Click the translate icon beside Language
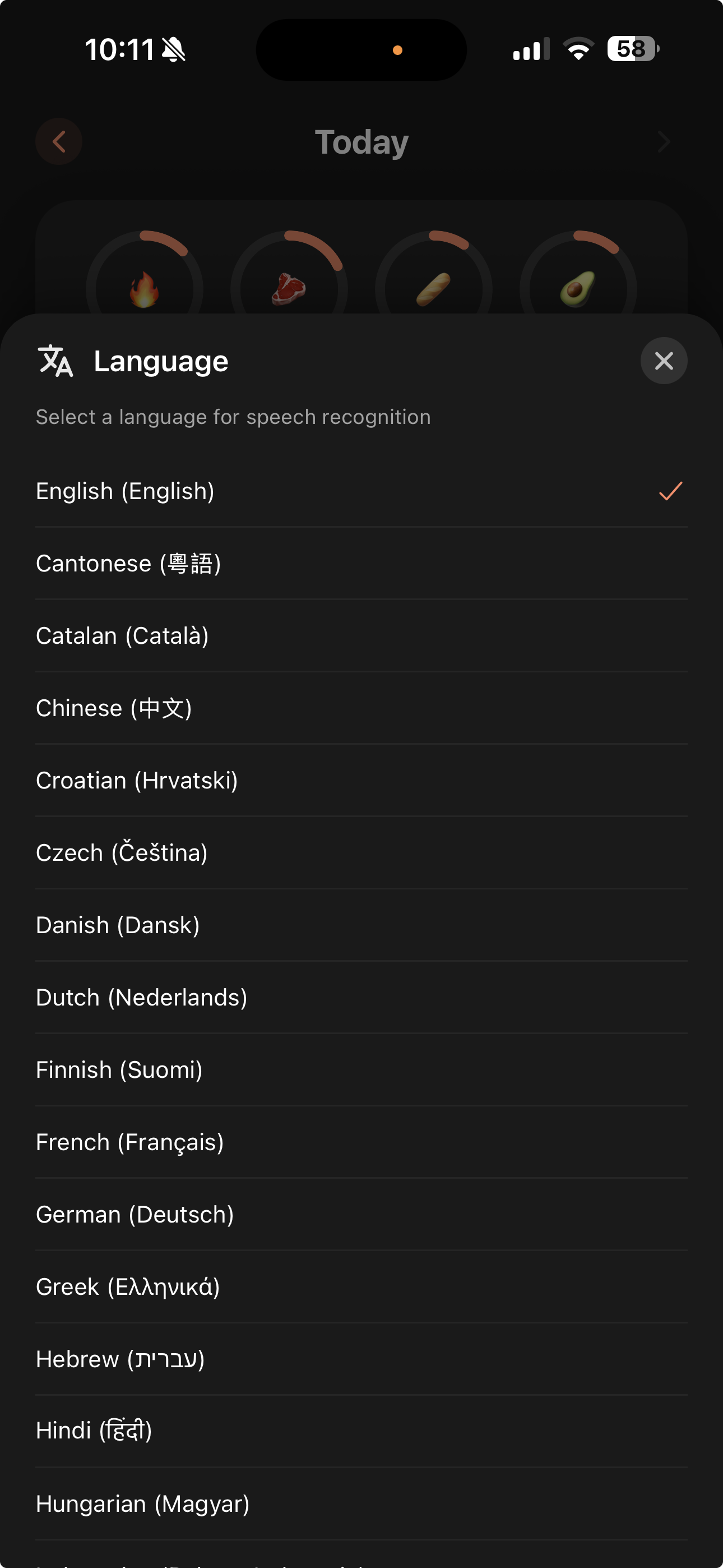The height and width of the screenshot is (1568, 723). [56, 361]
